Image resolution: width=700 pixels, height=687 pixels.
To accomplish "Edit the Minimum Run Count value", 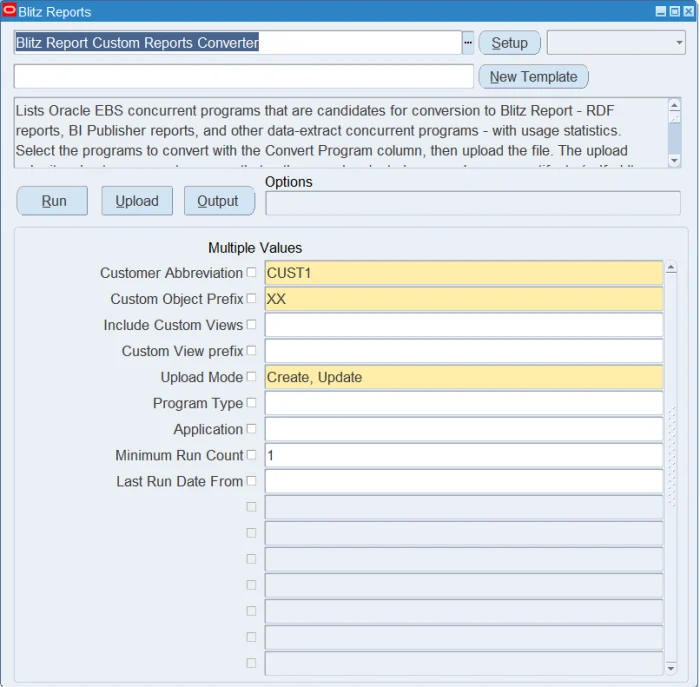I will [464, 455].
